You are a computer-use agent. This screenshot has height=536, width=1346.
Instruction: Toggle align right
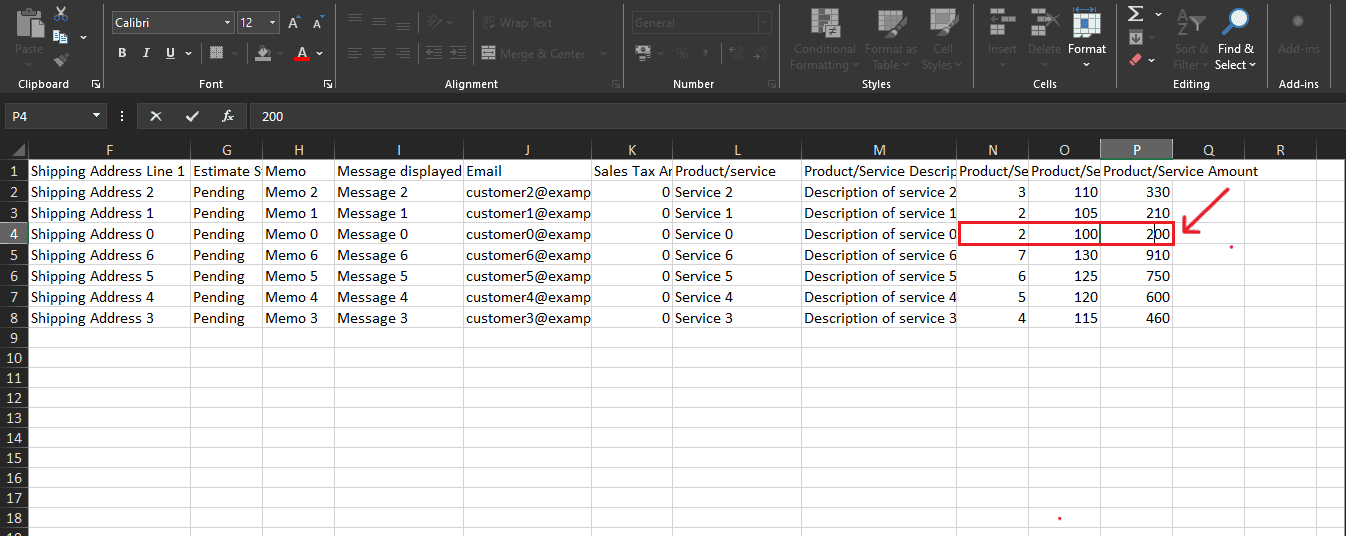point(402,53)
